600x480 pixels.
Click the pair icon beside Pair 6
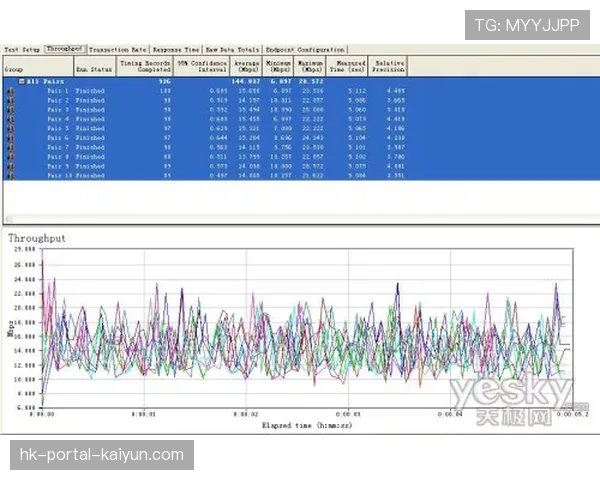coord(12,138)
